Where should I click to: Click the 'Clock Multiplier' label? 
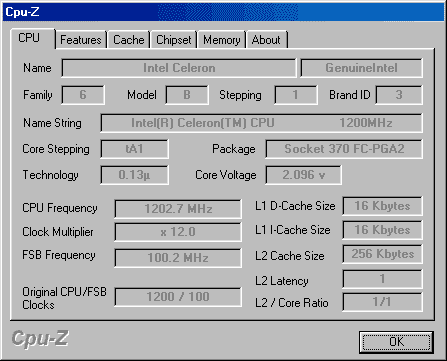point(58,232)
